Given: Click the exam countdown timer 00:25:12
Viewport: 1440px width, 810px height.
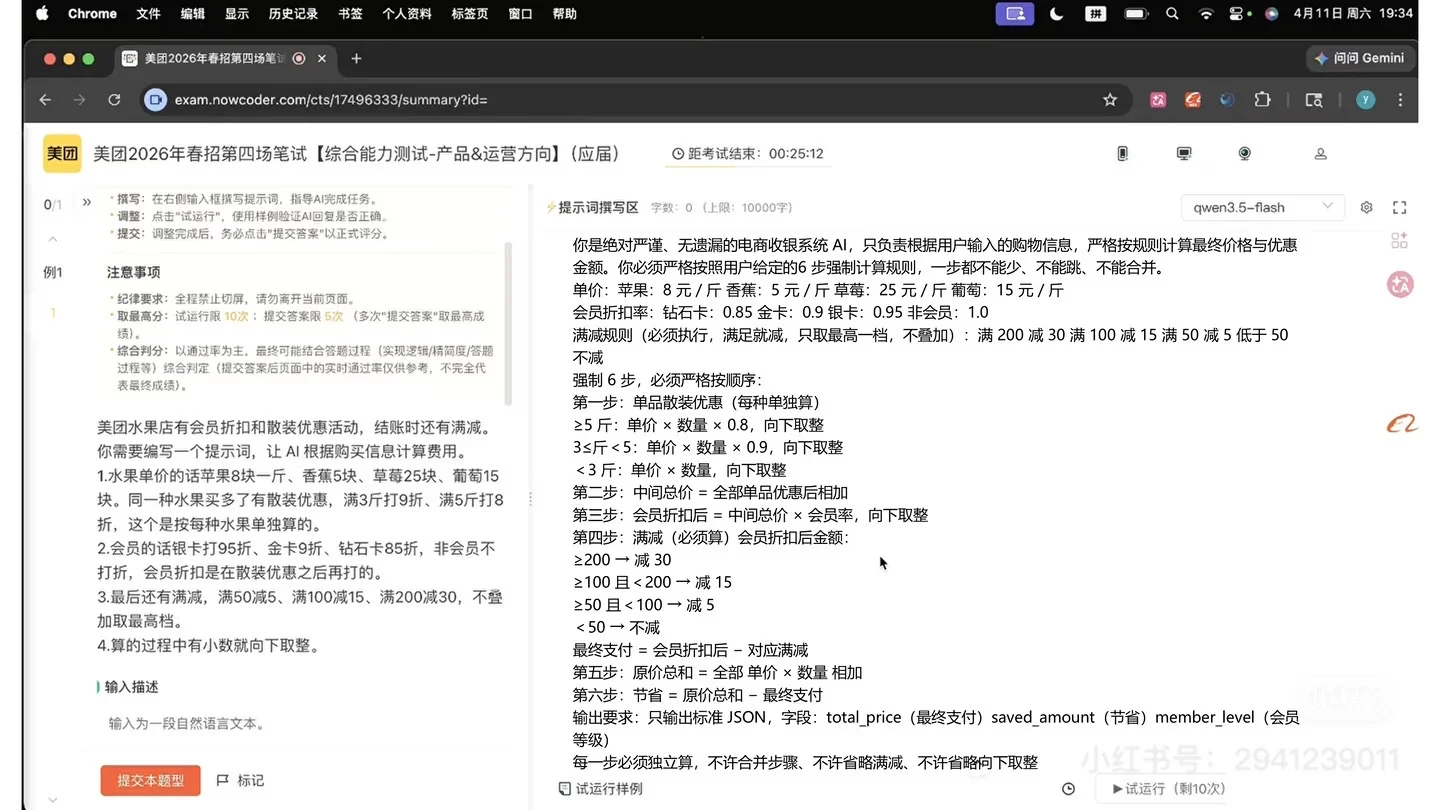Looking at the screenshot, I should pyautogui.click(x=748, y=154).
